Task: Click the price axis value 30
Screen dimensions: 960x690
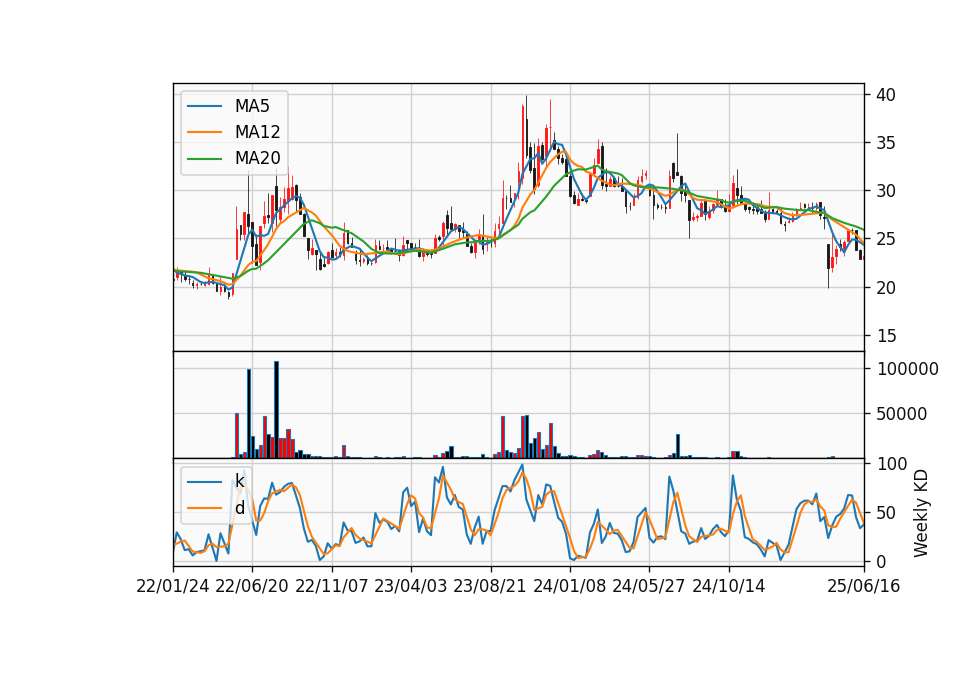Action: point(886,191)
